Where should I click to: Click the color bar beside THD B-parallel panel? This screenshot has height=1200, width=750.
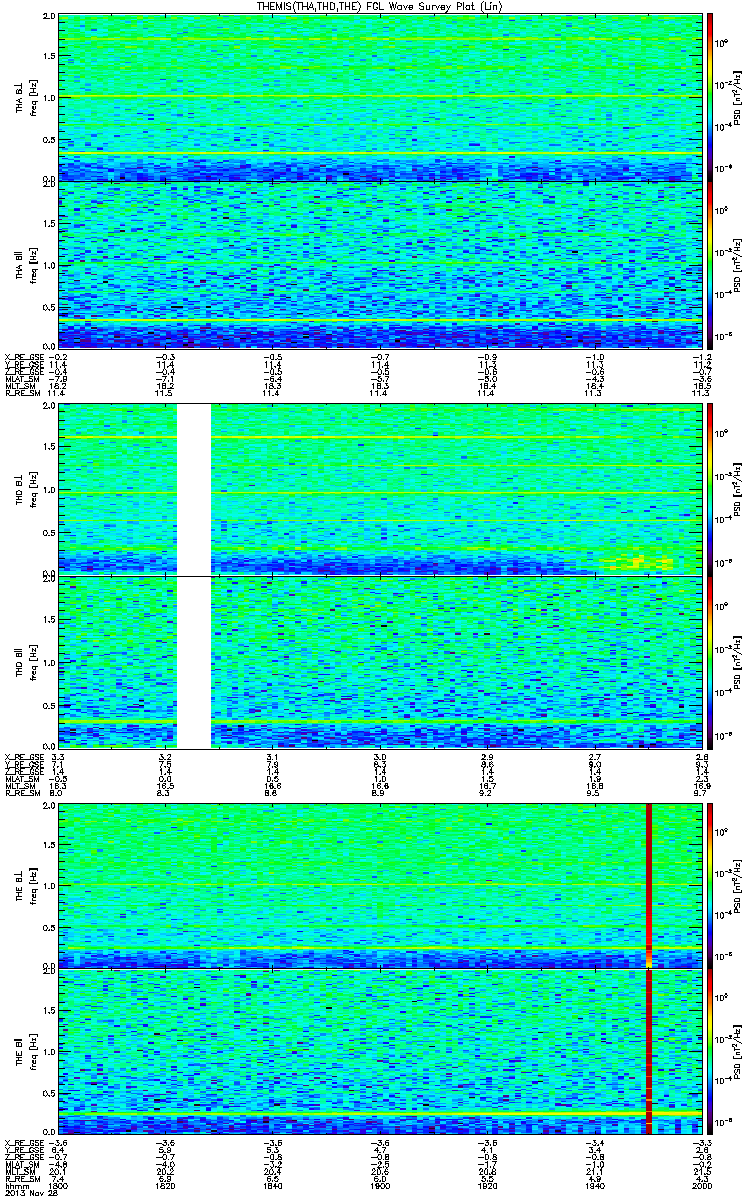pyautogui.click(x=711, y=662)
